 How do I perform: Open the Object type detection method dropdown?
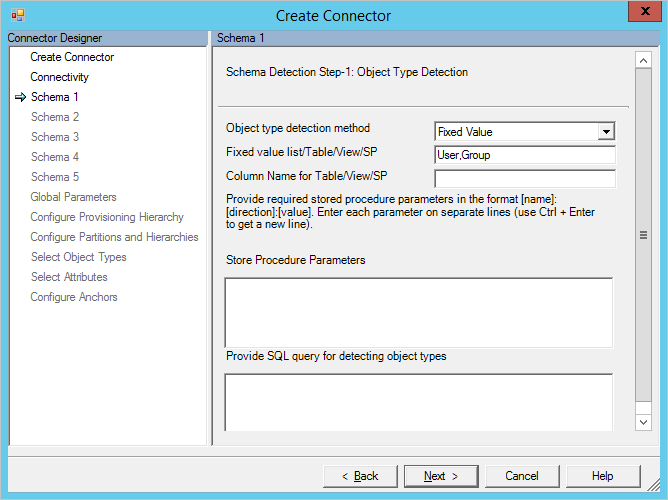(606, 132)
